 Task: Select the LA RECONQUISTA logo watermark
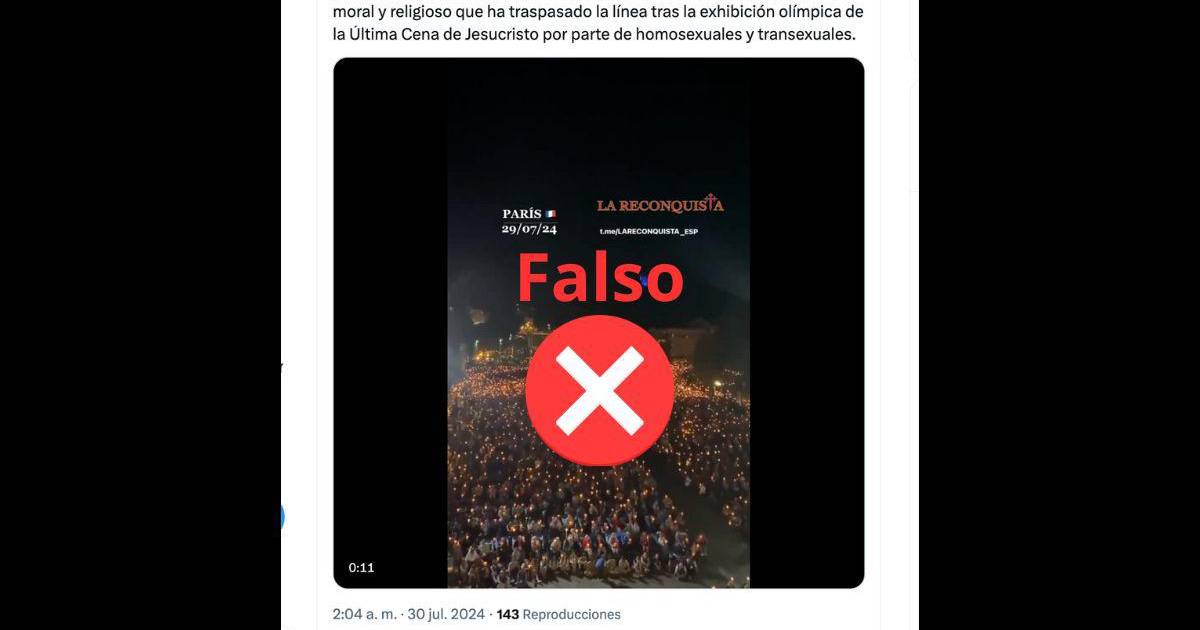(x=660, y=204)
